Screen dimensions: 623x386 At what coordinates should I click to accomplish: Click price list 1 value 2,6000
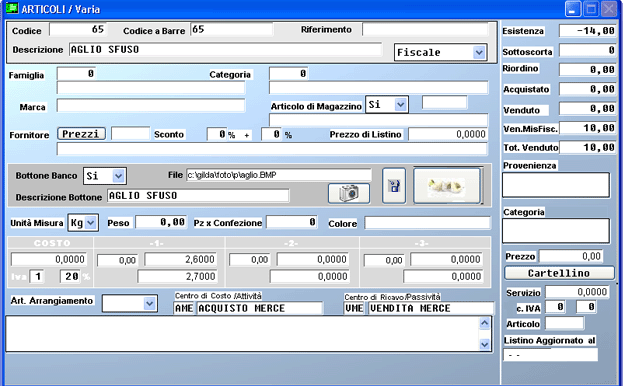coord(180,259)
